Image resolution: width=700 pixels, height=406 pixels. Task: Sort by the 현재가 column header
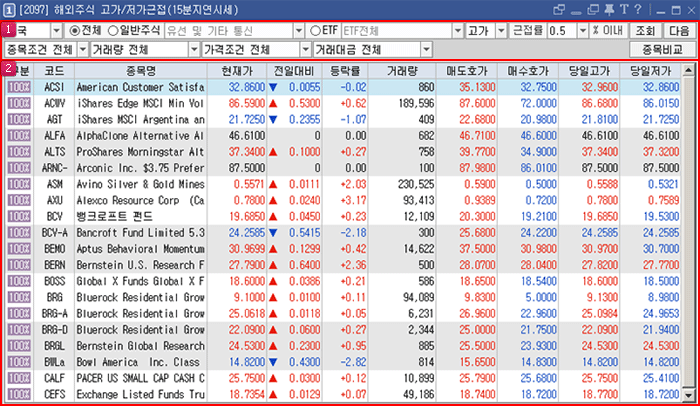coord(237,71)
